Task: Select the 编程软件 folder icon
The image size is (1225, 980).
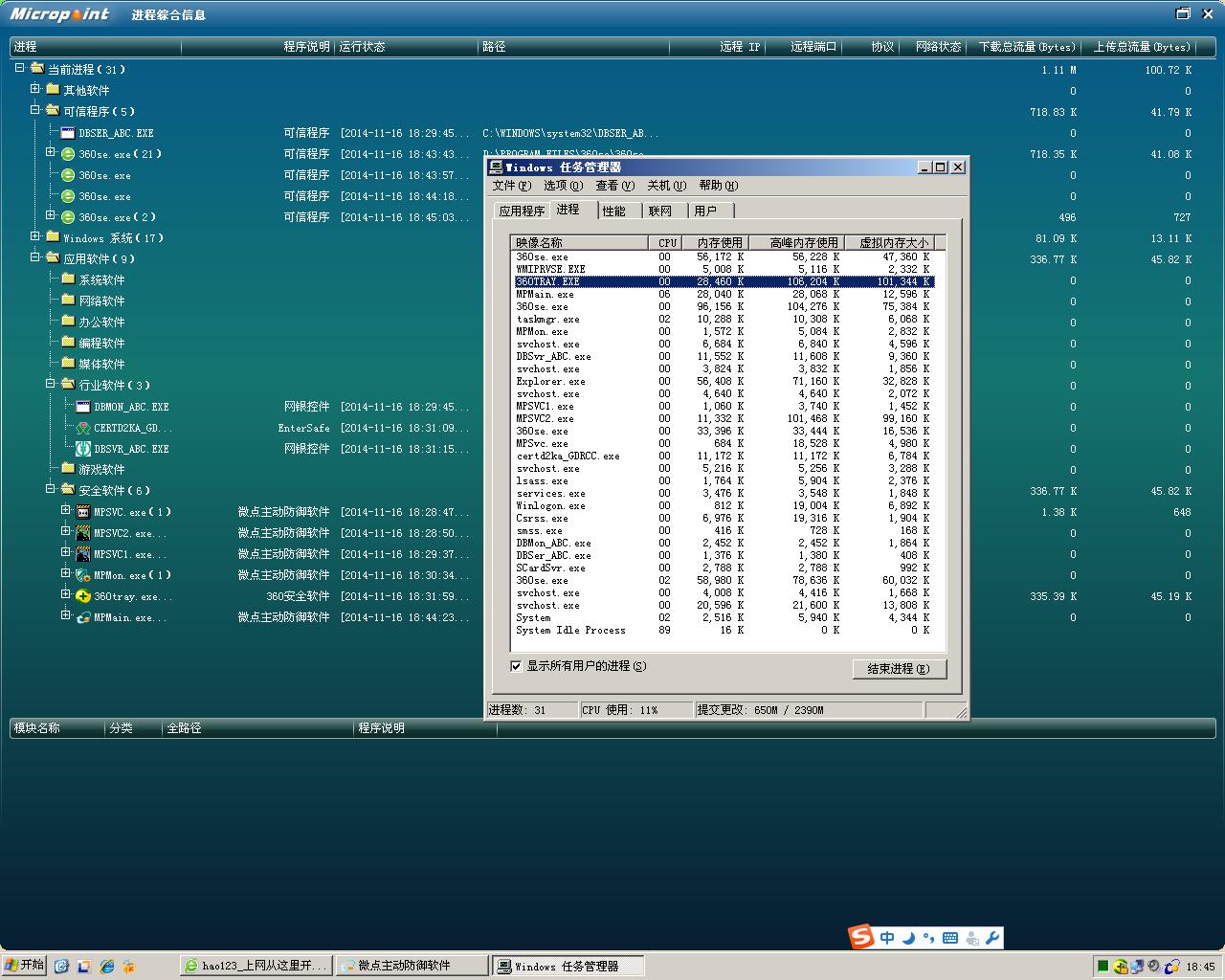Action: point(68,343)
